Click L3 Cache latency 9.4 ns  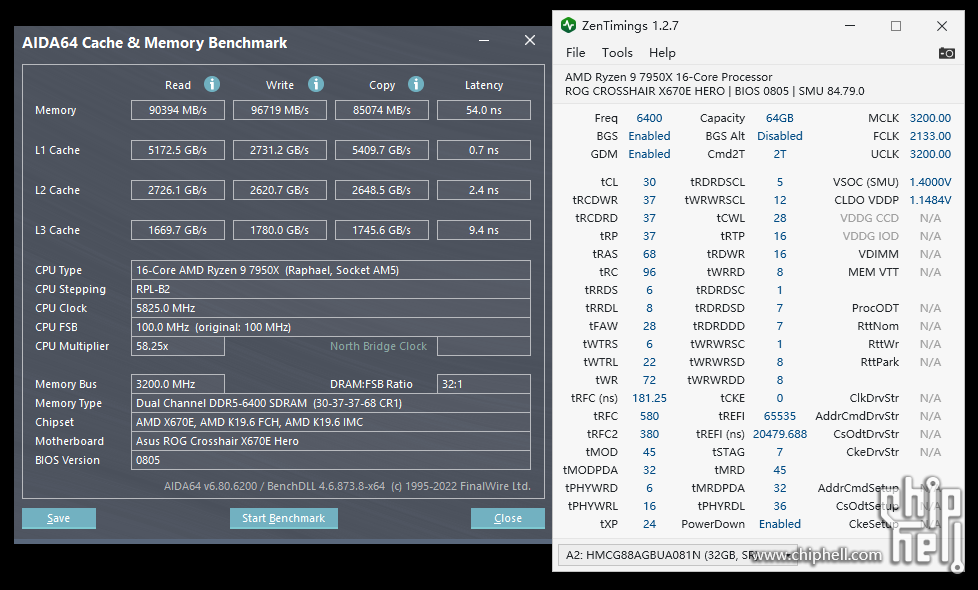pos(484,230)
